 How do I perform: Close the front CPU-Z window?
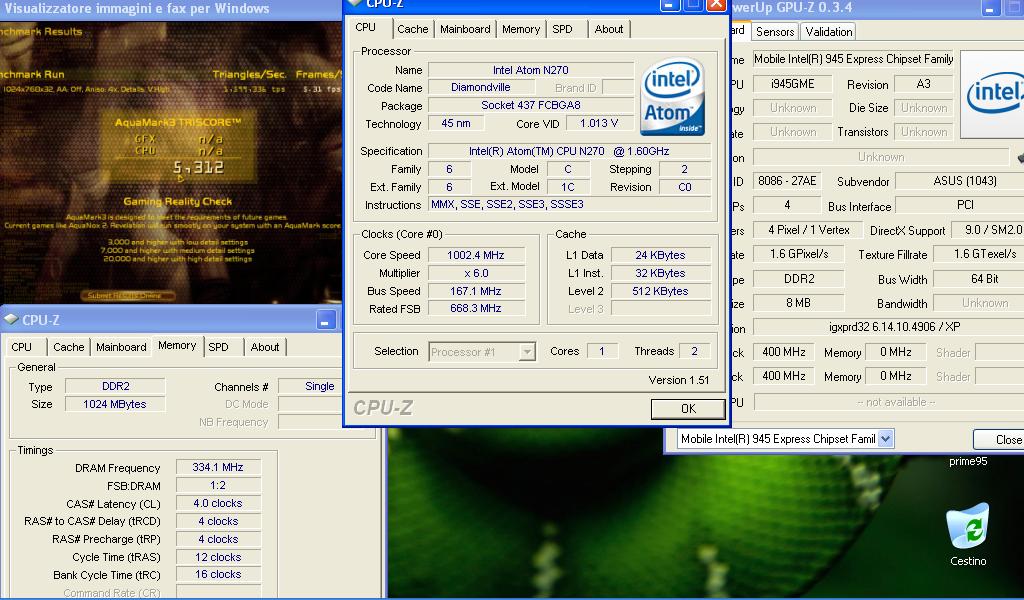click(x=716, y=5)
